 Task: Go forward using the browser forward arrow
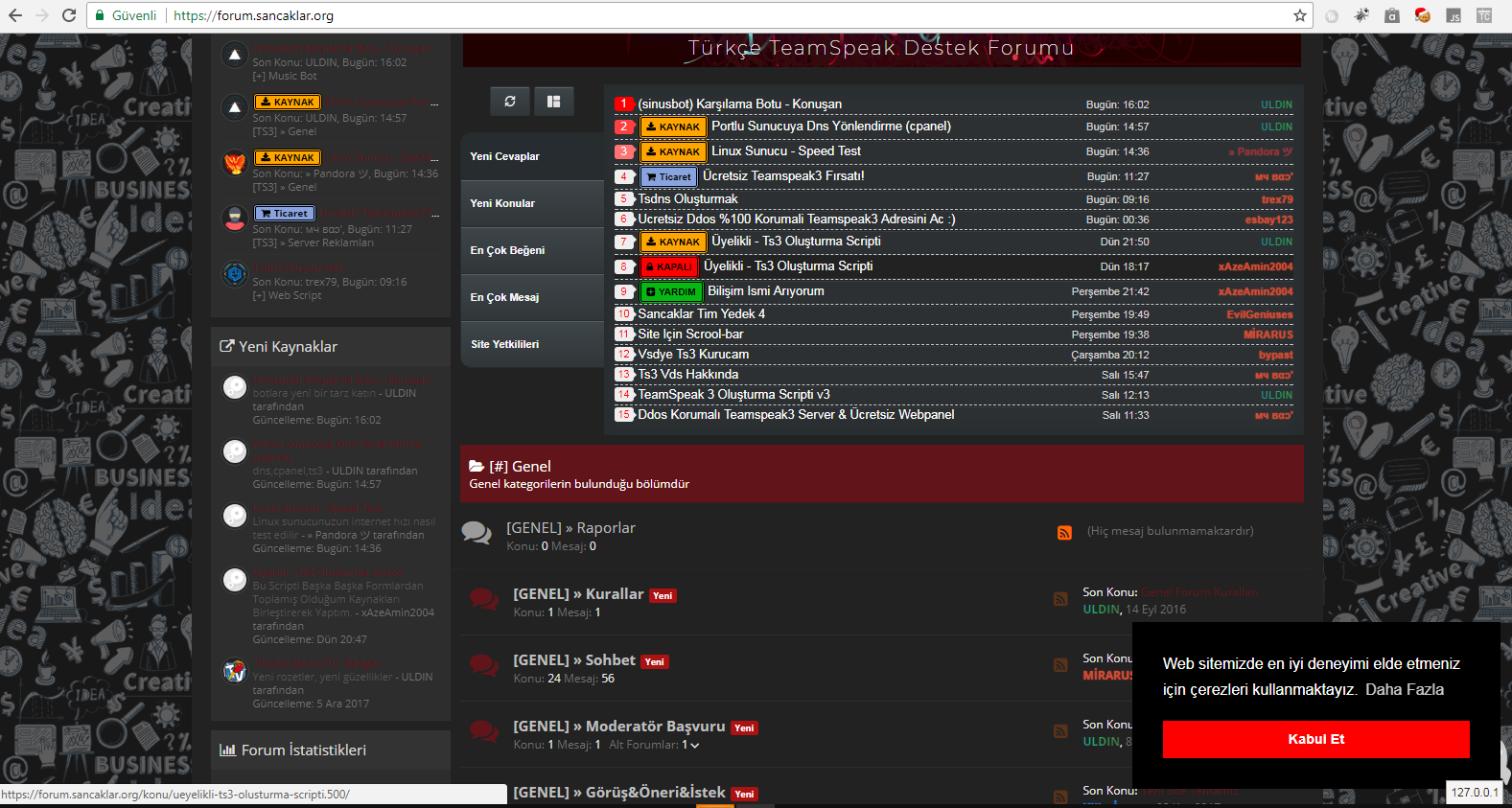click(x=42, y=15)
